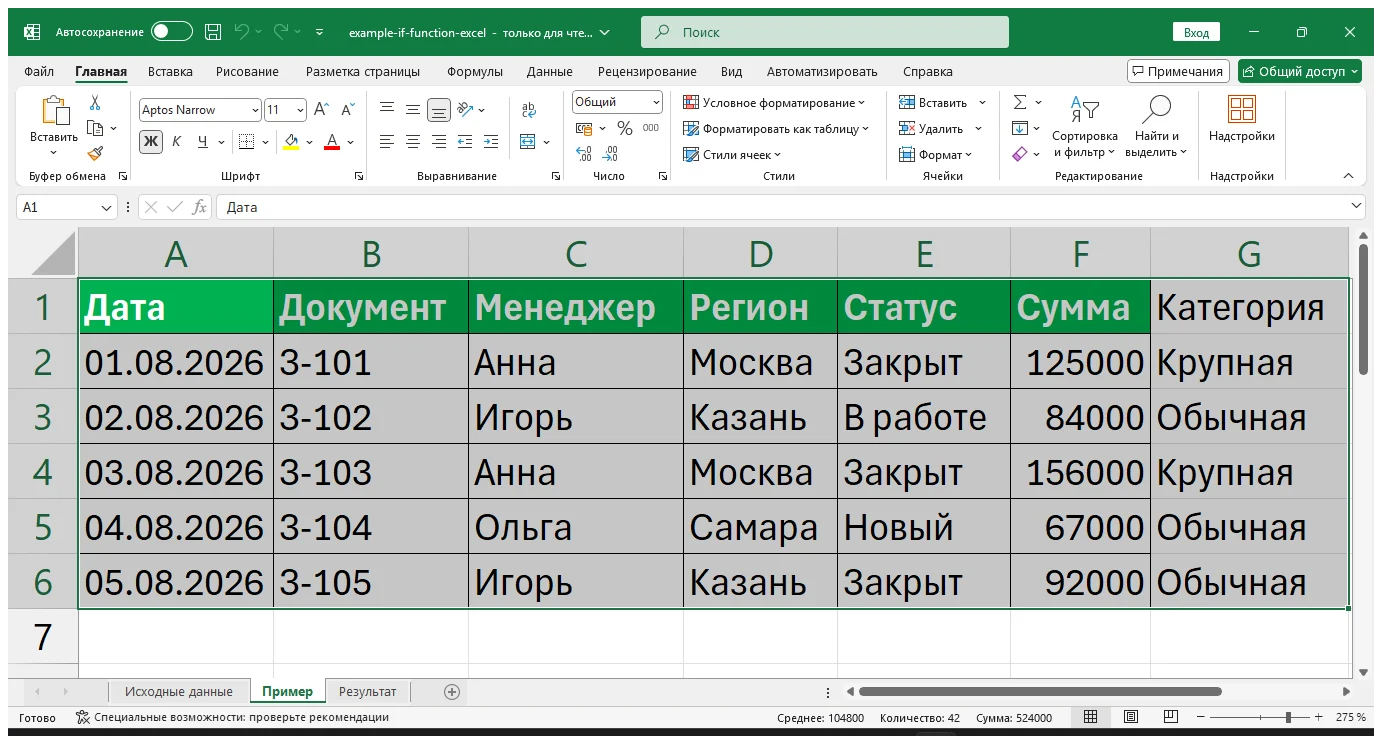The width and height of the screenshot is (1382, 736).
Task: Apply percent style format
Action: point(625,128)
